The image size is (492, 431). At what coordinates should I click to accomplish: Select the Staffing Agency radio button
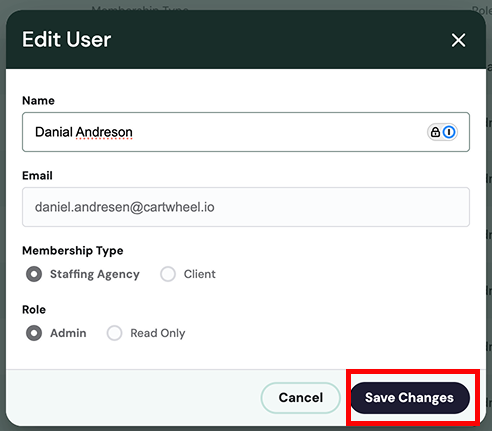pos(34,274)
